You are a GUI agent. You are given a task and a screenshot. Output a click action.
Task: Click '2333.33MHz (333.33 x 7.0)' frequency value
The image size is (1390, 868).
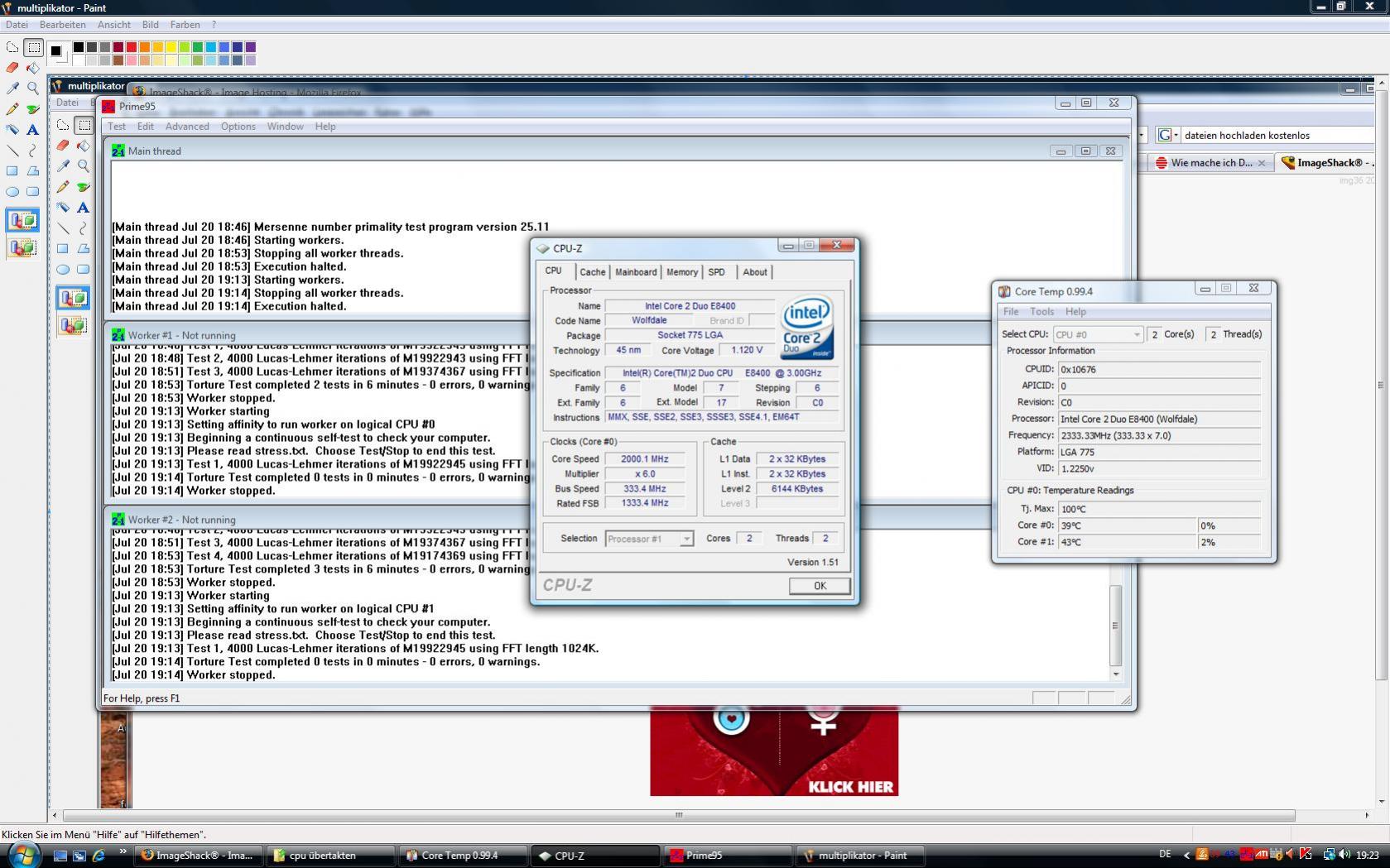[x=1159, y=435]
